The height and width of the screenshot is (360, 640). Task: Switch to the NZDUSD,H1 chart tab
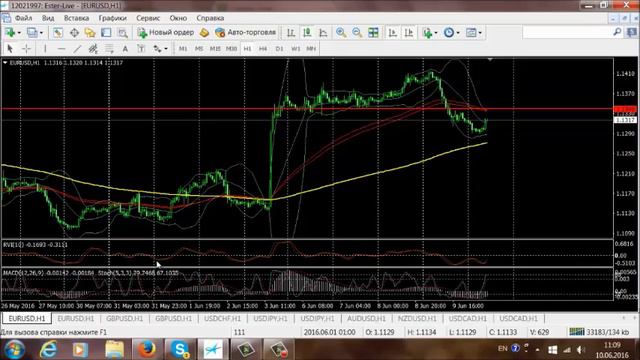point(417,318)
